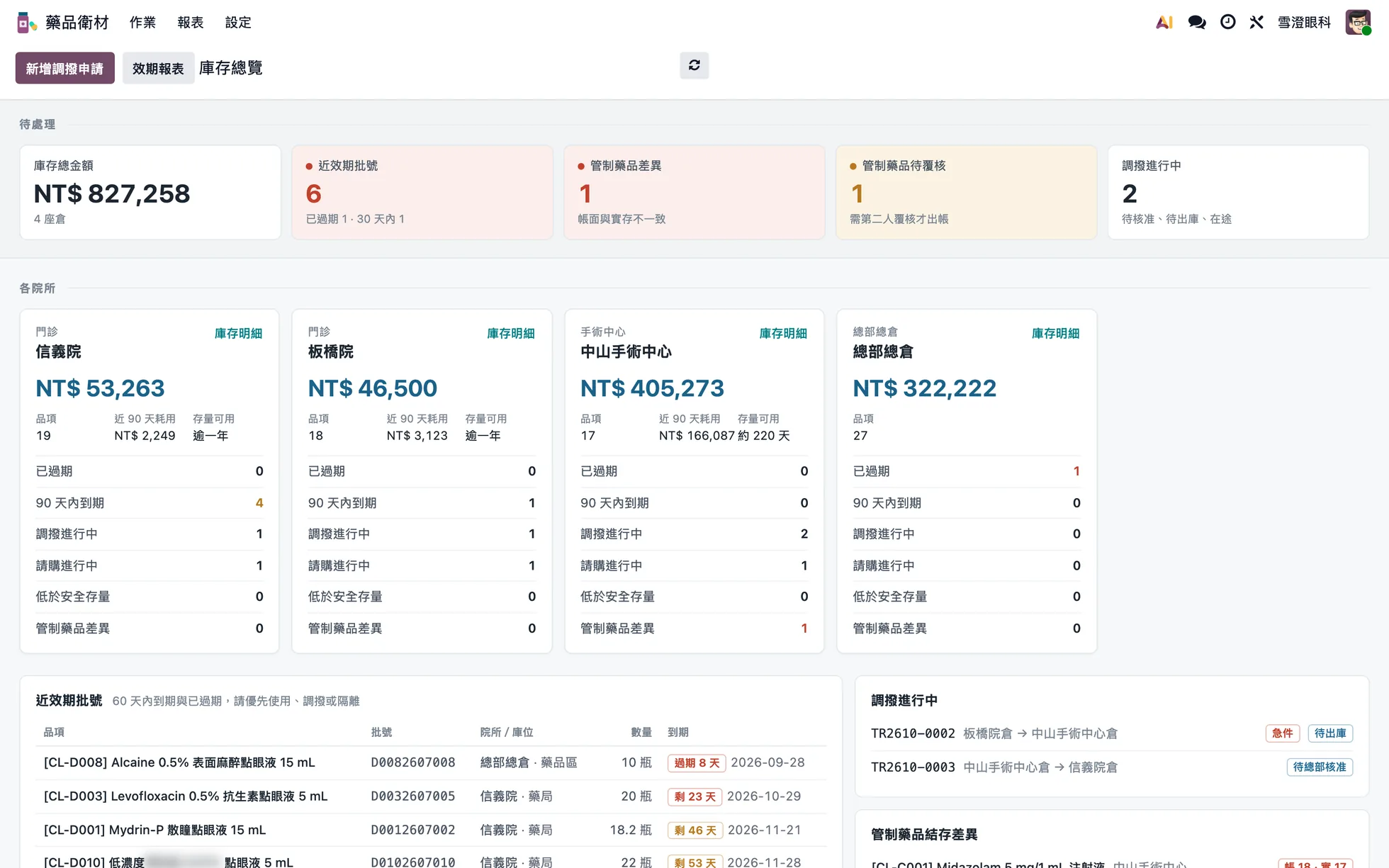Open the 管制藥品待覆核 summary card
Viewport: 1389px width, 868px height.
coord(967,192)
